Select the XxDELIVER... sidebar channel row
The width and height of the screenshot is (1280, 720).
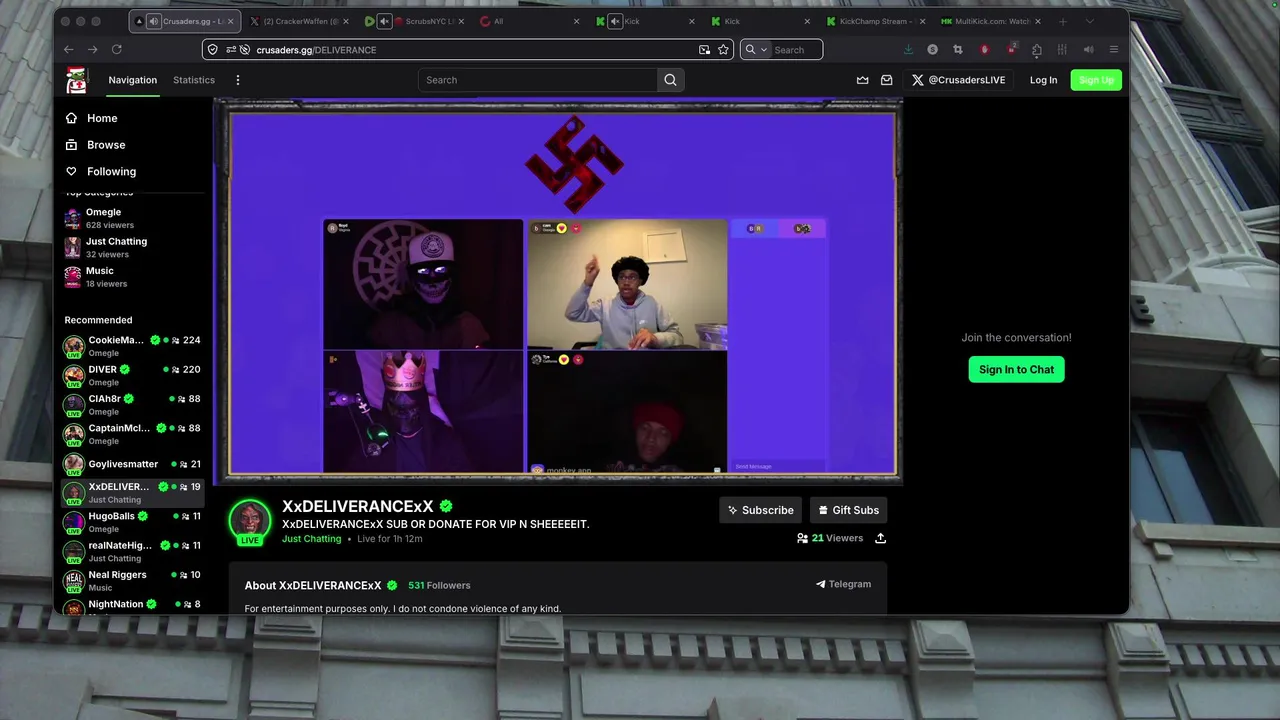point(132,492)
